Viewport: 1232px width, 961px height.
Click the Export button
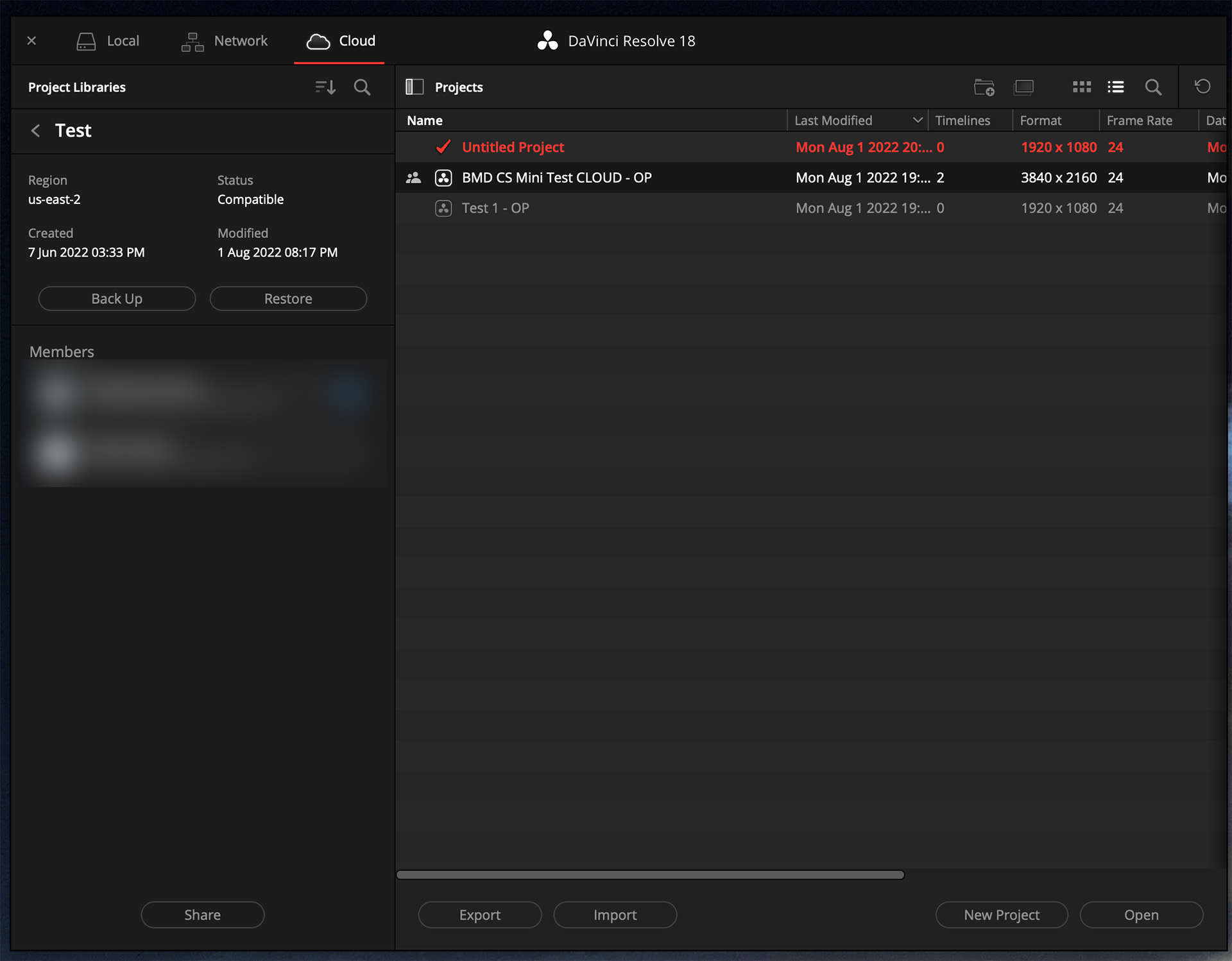(480, 915)
